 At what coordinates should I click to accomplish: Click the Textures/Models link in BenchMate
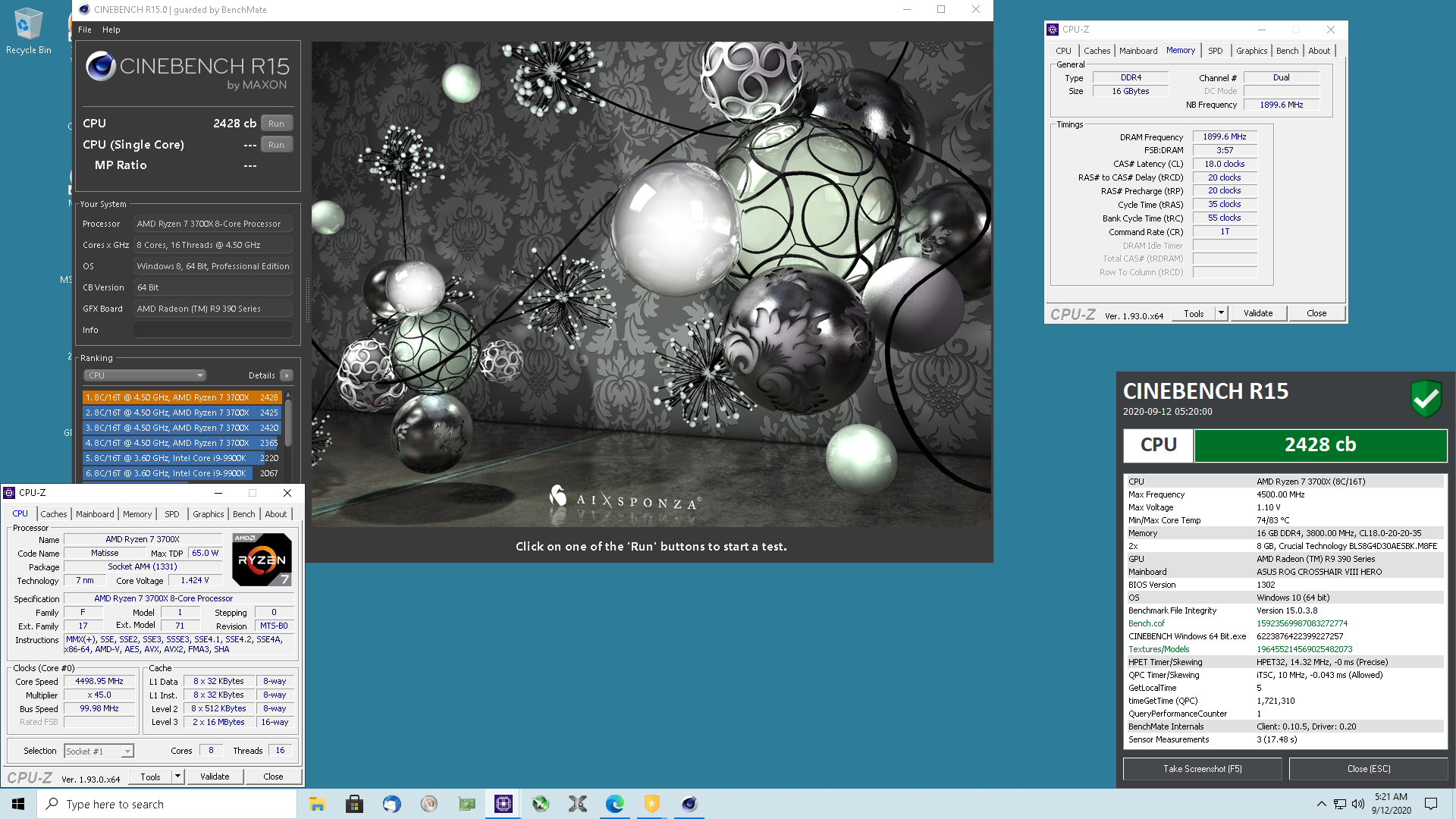tap(1159, 649)
